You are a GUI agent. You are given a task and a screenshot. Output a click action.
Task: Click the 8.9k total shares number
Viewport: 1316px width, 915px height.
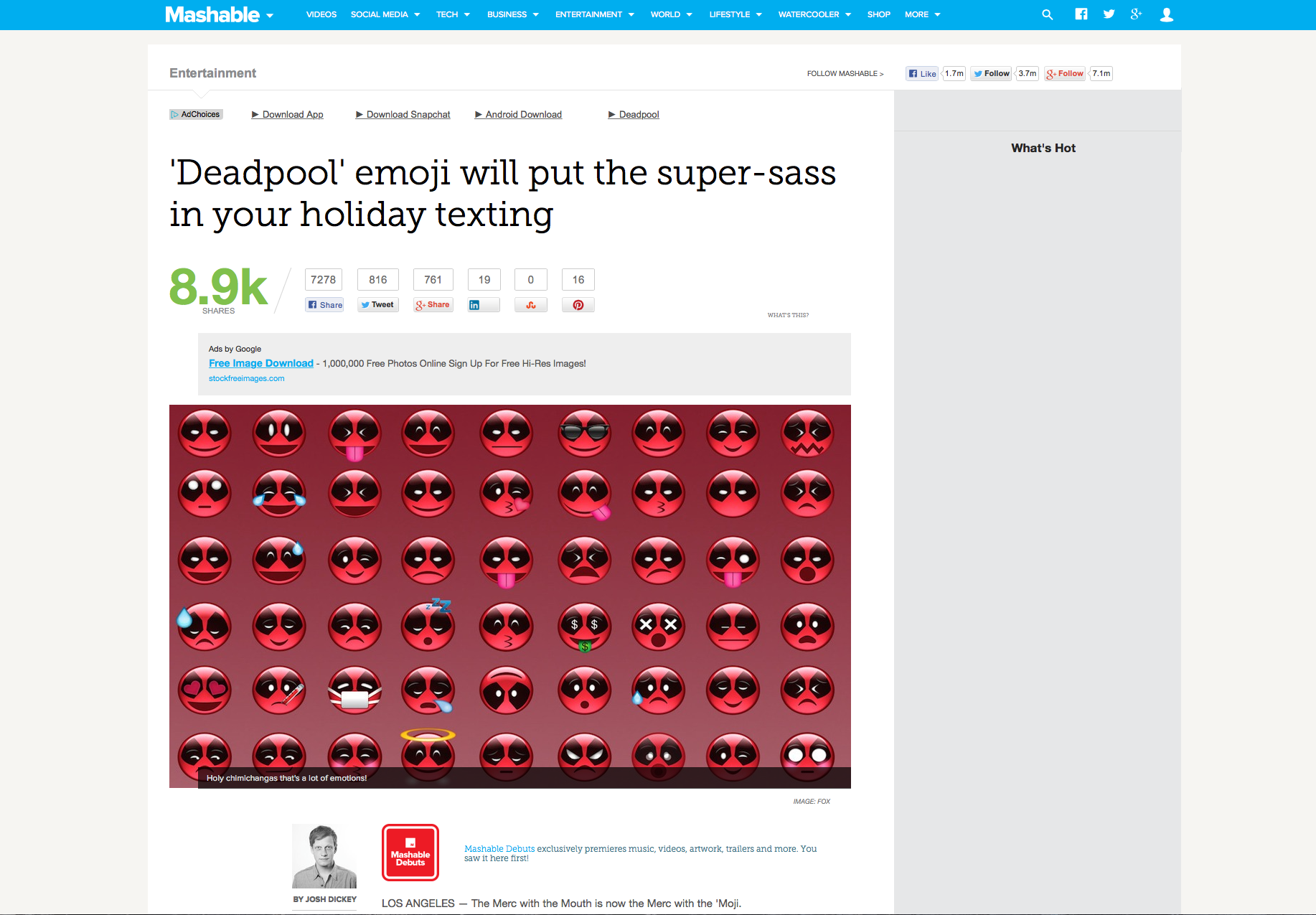219,286
